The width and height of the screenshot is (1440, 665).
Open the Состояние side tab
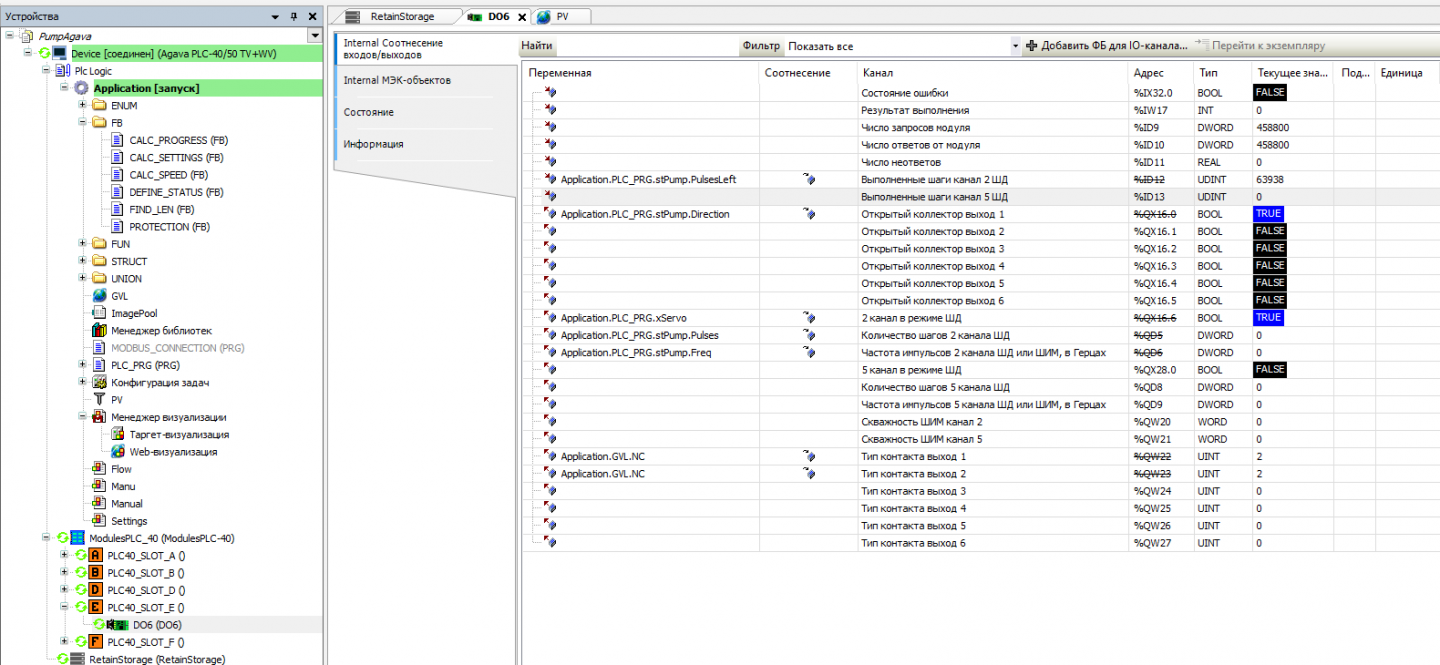[x=369, y=112]
